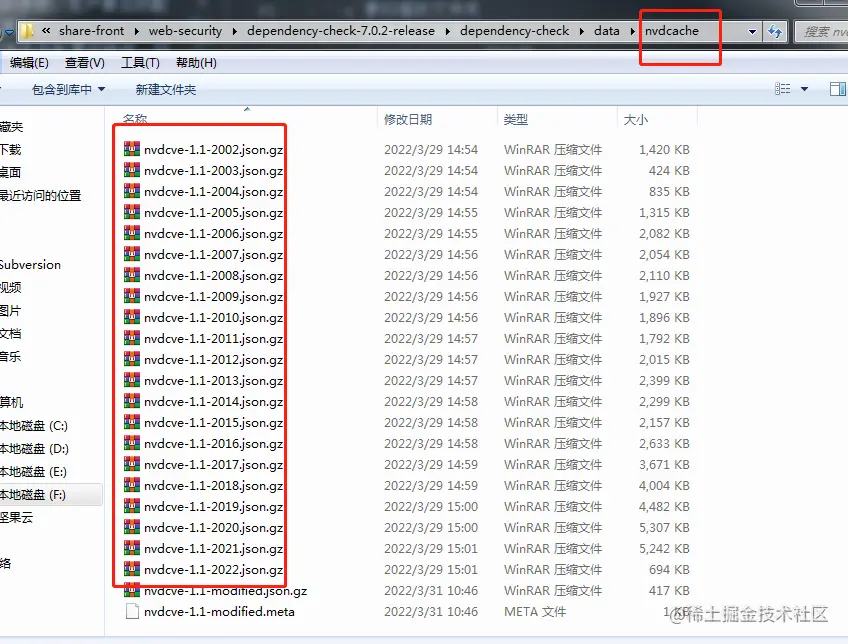The width and height of the screenshot is (848, 644).
Task: Click date cell 2022/3/31 10:46 of modified.meta
Action: point(431,612)
